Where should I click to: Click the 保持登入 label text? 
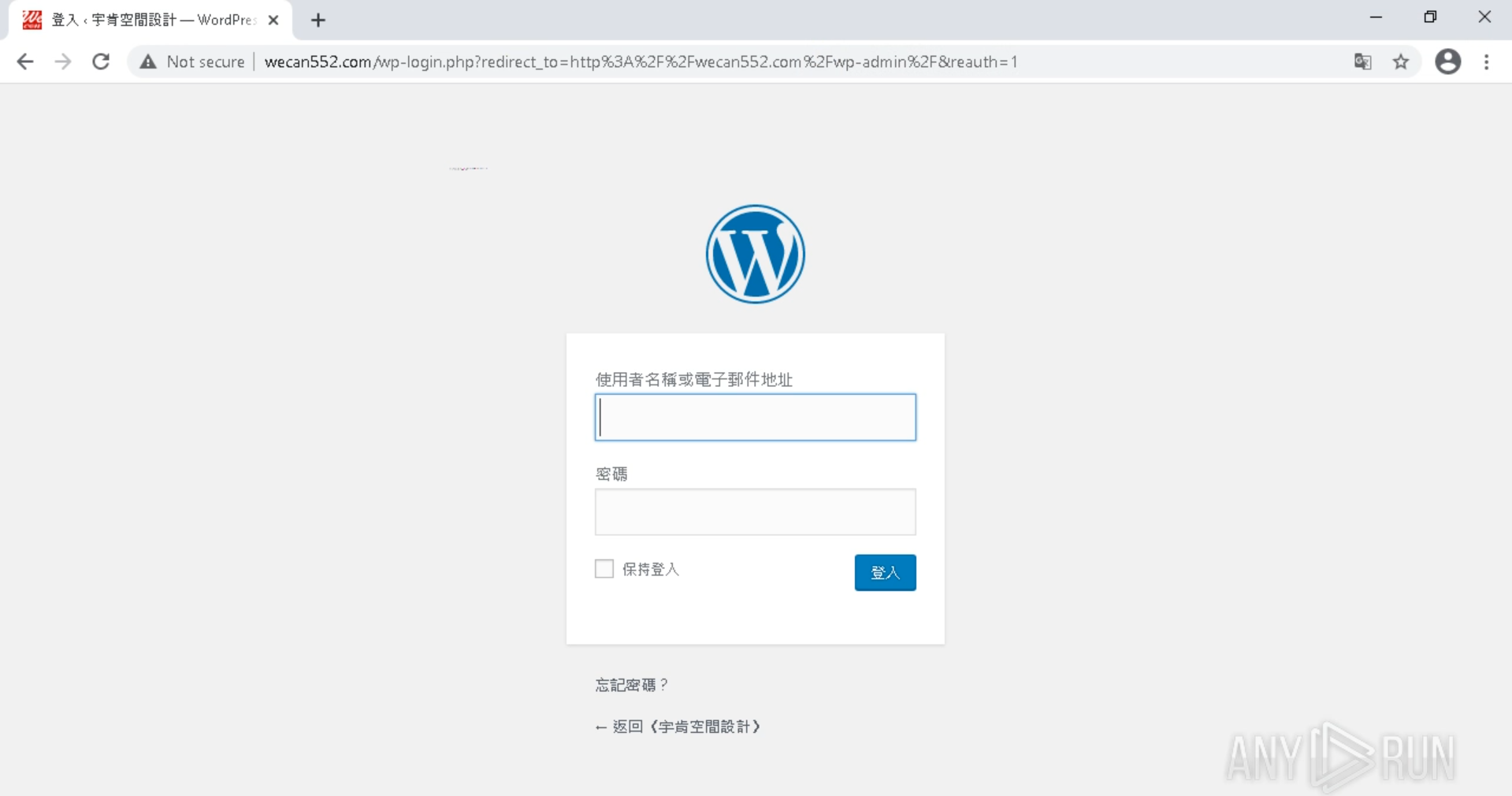pyautogui.click(x=651, y=569)
